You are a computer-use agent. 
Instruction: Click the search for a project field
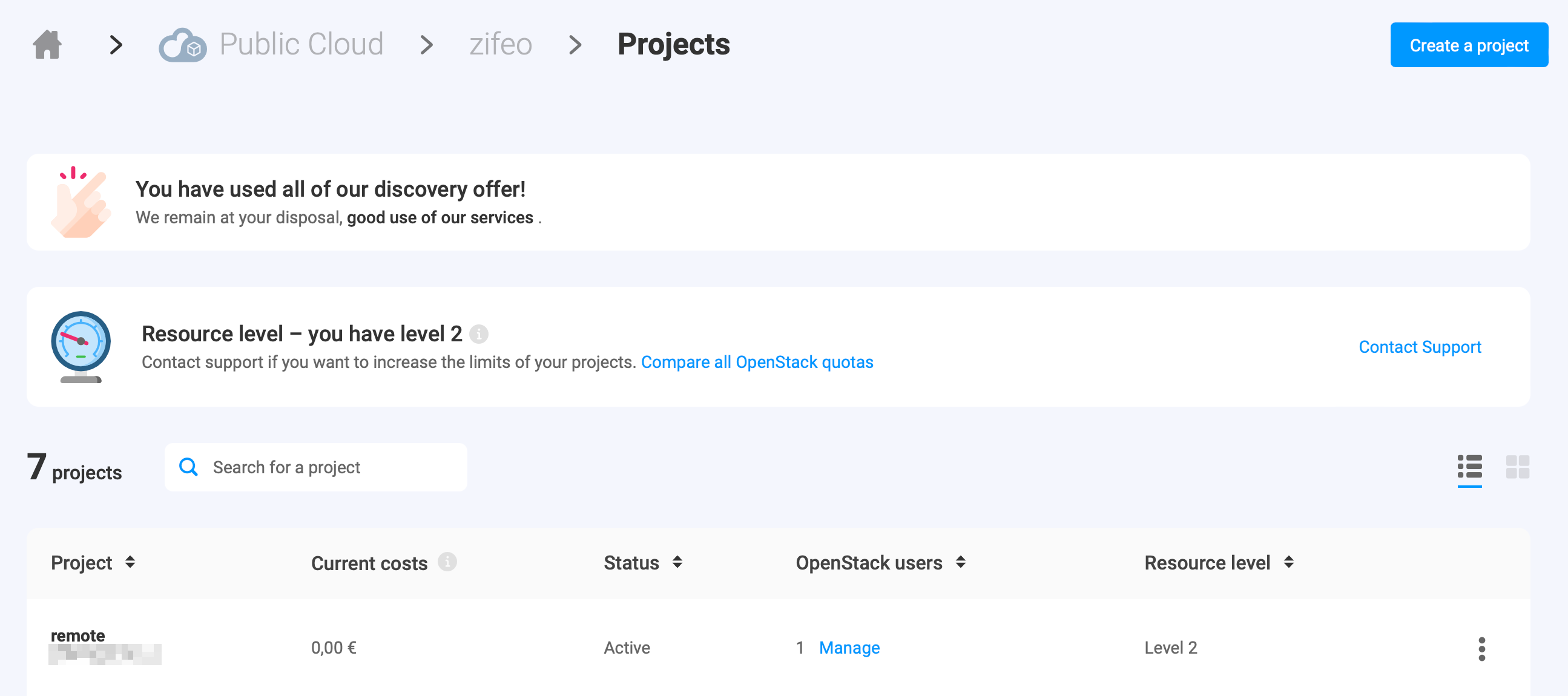point(315,466)
